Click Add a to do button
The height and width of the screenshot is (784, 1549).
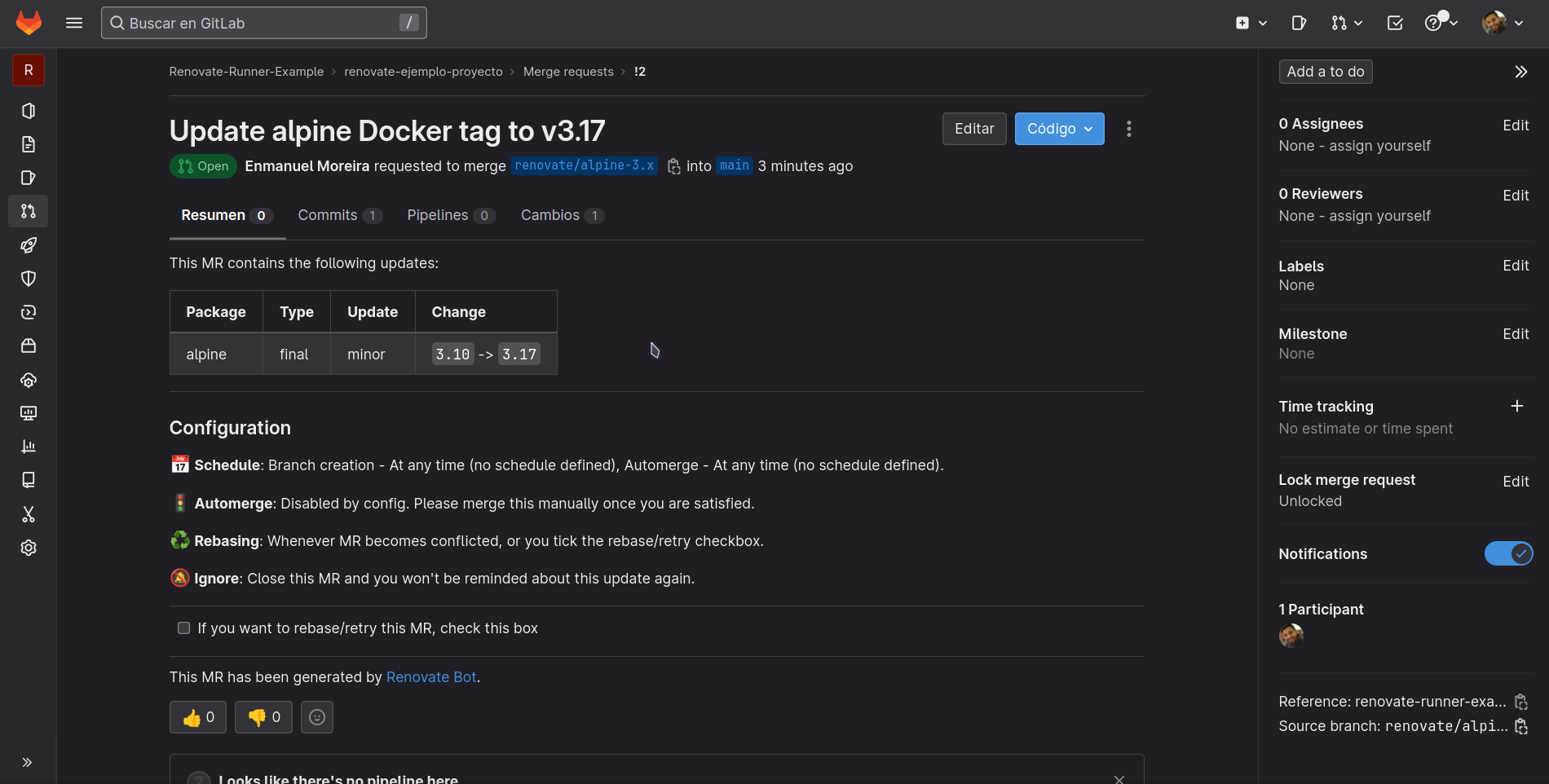(x=1326, y=72)
